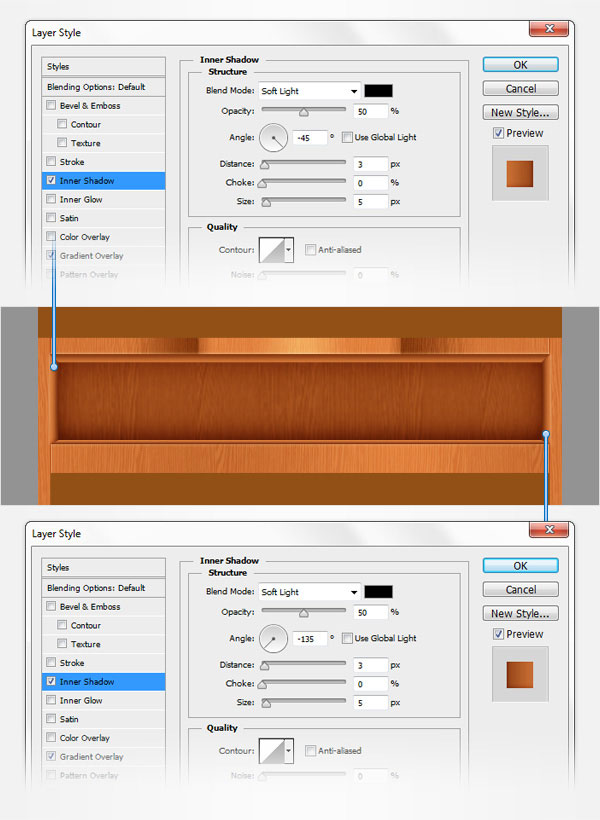
Task: Enable Bevel & Emboss in the lower dialog
Action: (x=51, y=606)
